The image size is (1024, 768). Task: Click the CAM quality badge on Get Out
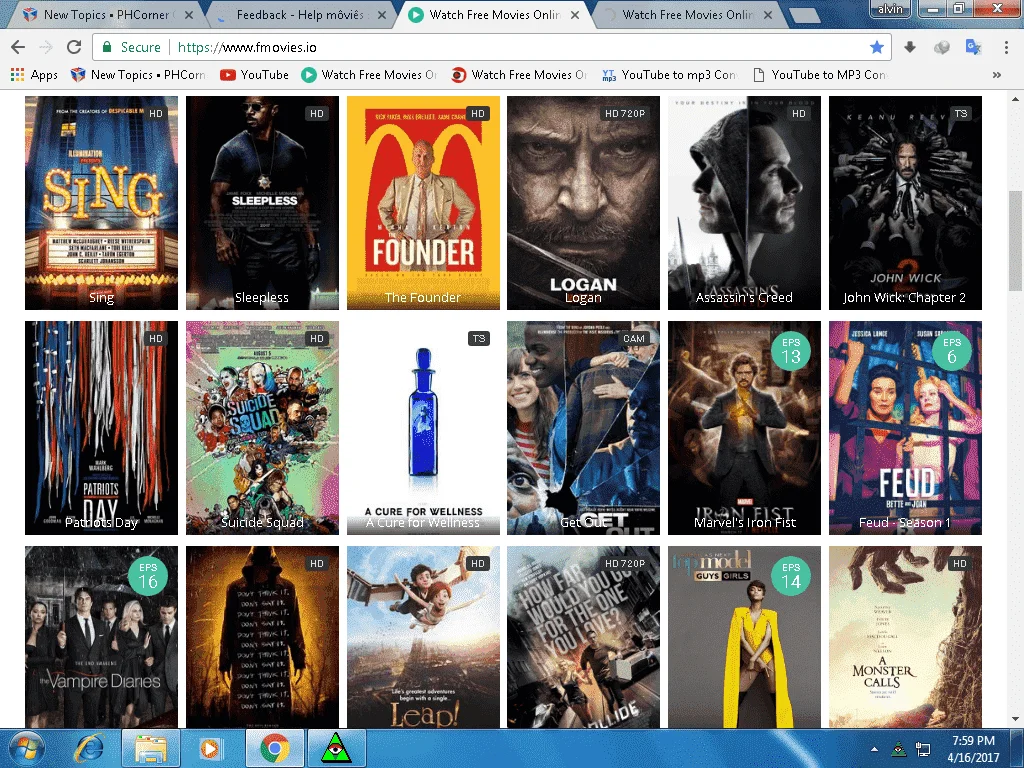[x=634, y=338]
